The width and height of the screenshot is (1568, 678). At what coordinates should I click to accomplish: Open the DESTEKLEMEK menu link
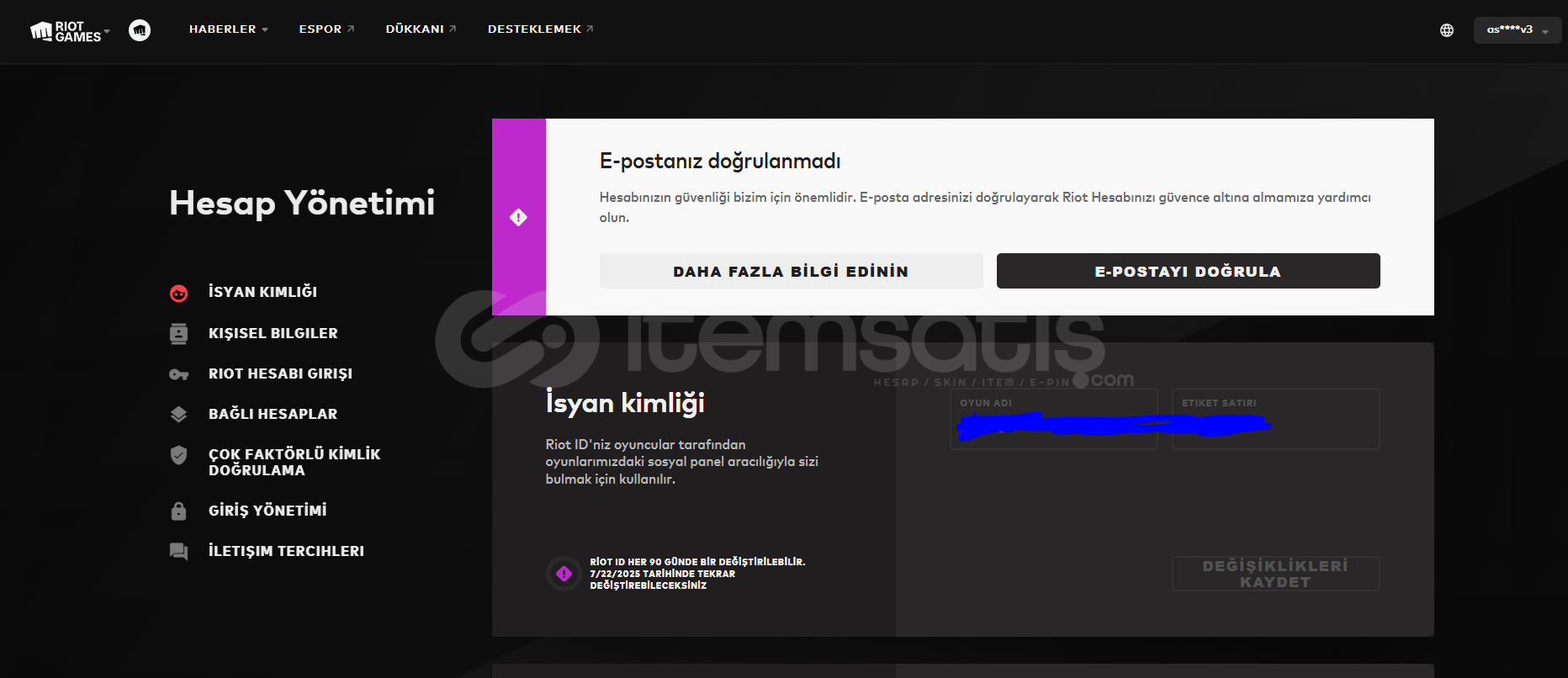click(x=540, y=29)
